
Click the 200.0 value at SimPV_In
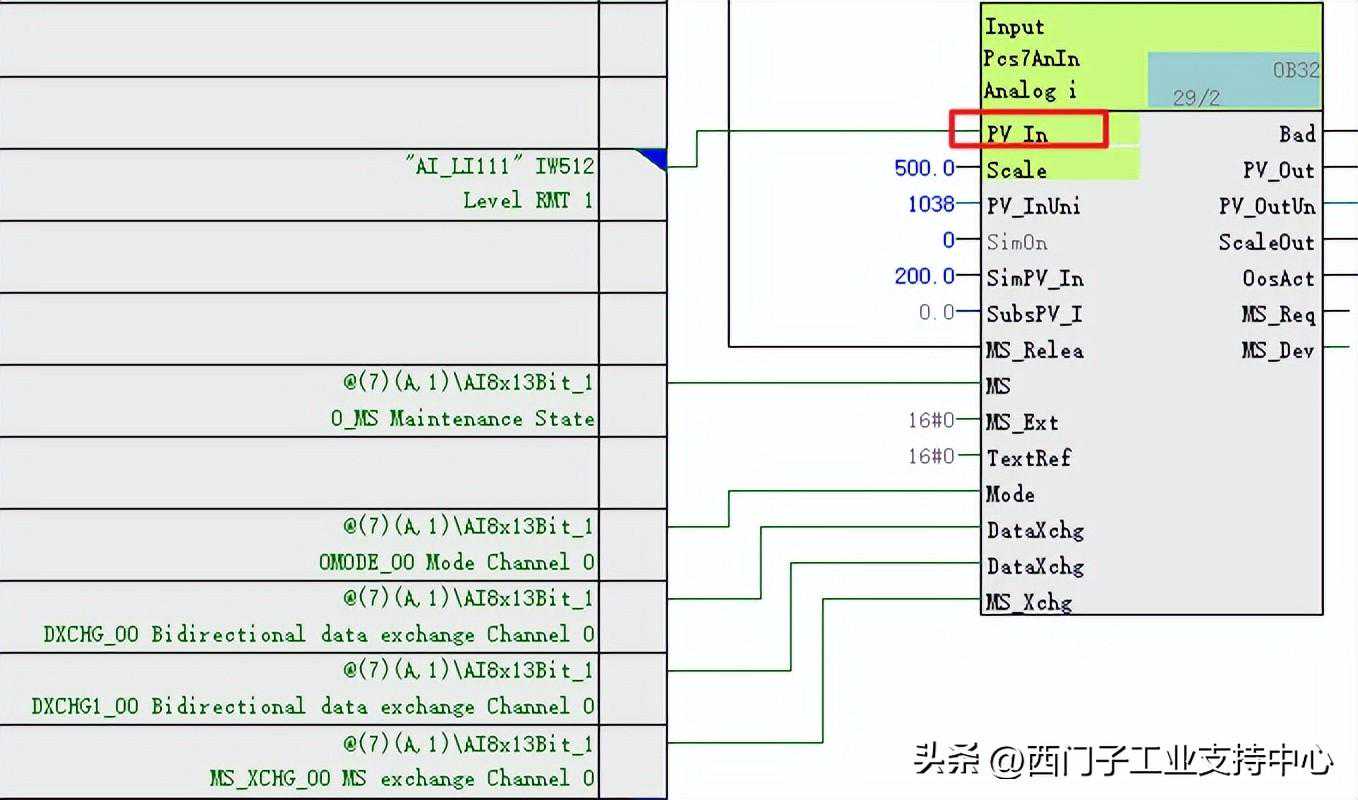[924, 277]
